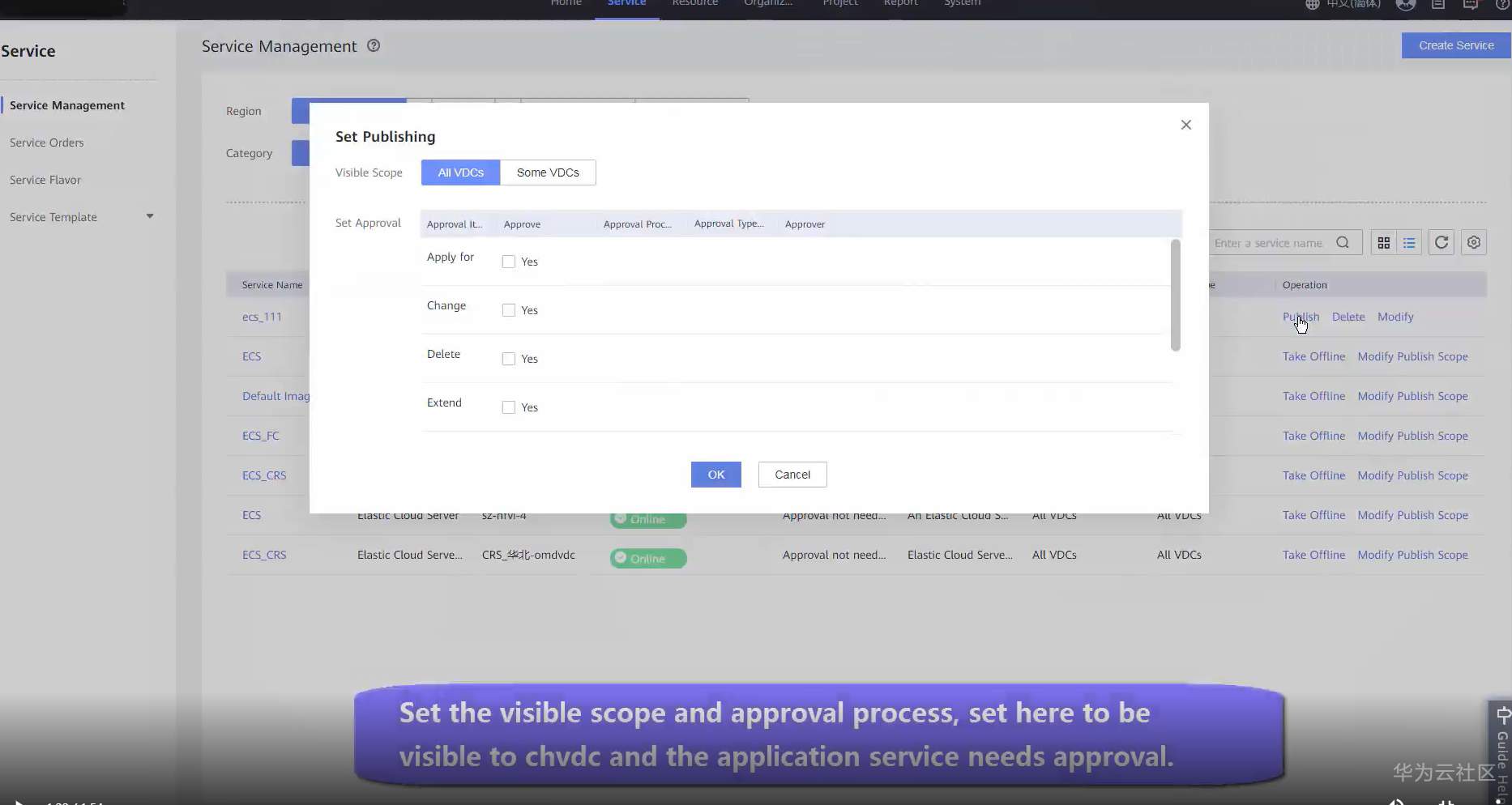Screen dimensions: 1512x805
Task: Open the messages icon in top bar
Action: pos(1471,4)
